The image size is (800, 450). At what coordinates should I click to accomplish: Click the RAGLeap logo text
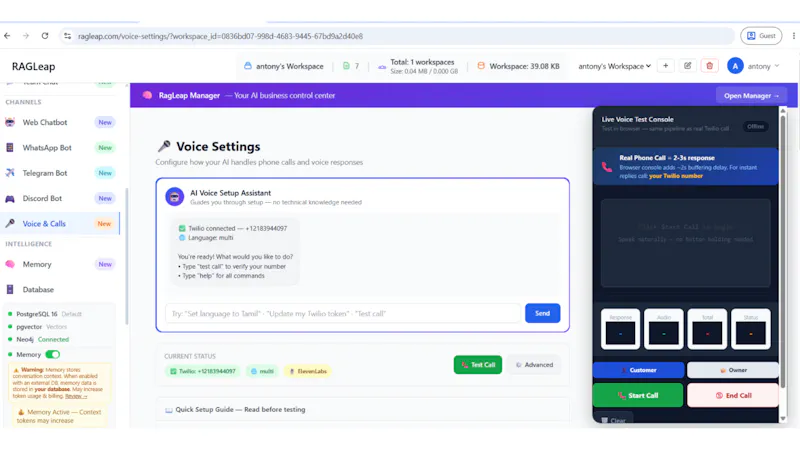tap(34, 66)
